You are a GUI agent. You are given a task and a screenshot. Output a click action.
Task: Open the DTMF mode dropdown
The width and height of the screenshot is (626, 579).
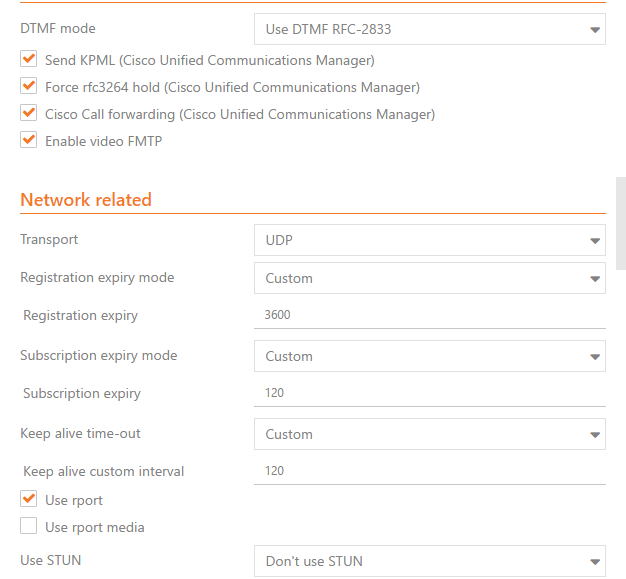(x=428, y=29)
